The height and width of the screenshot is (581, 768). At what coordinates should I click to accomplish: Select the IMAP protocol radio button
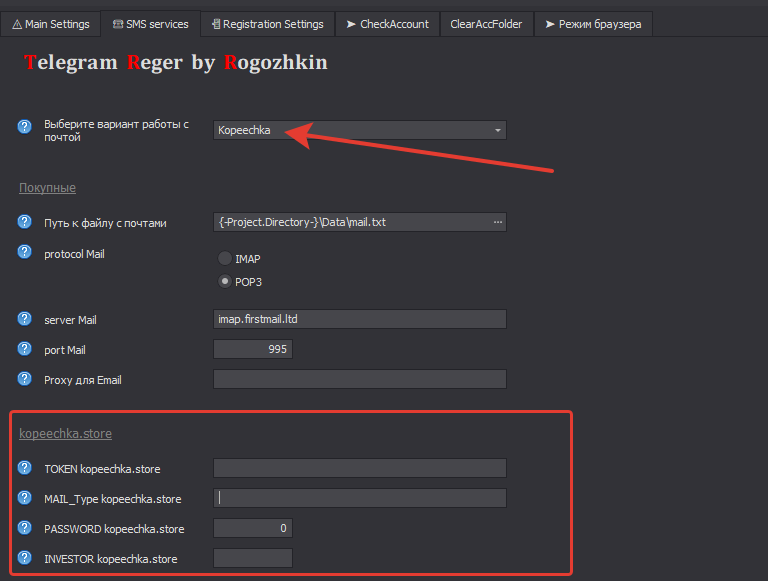tap(225, 258)
